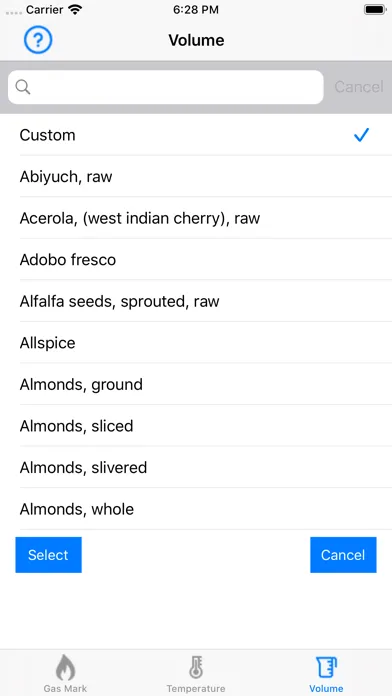The height and width of the screenshot is (696, 392).
Task: Tap the Wi-Fi icon in status bar
Action: pyautogui.click(x=76, y=10)
